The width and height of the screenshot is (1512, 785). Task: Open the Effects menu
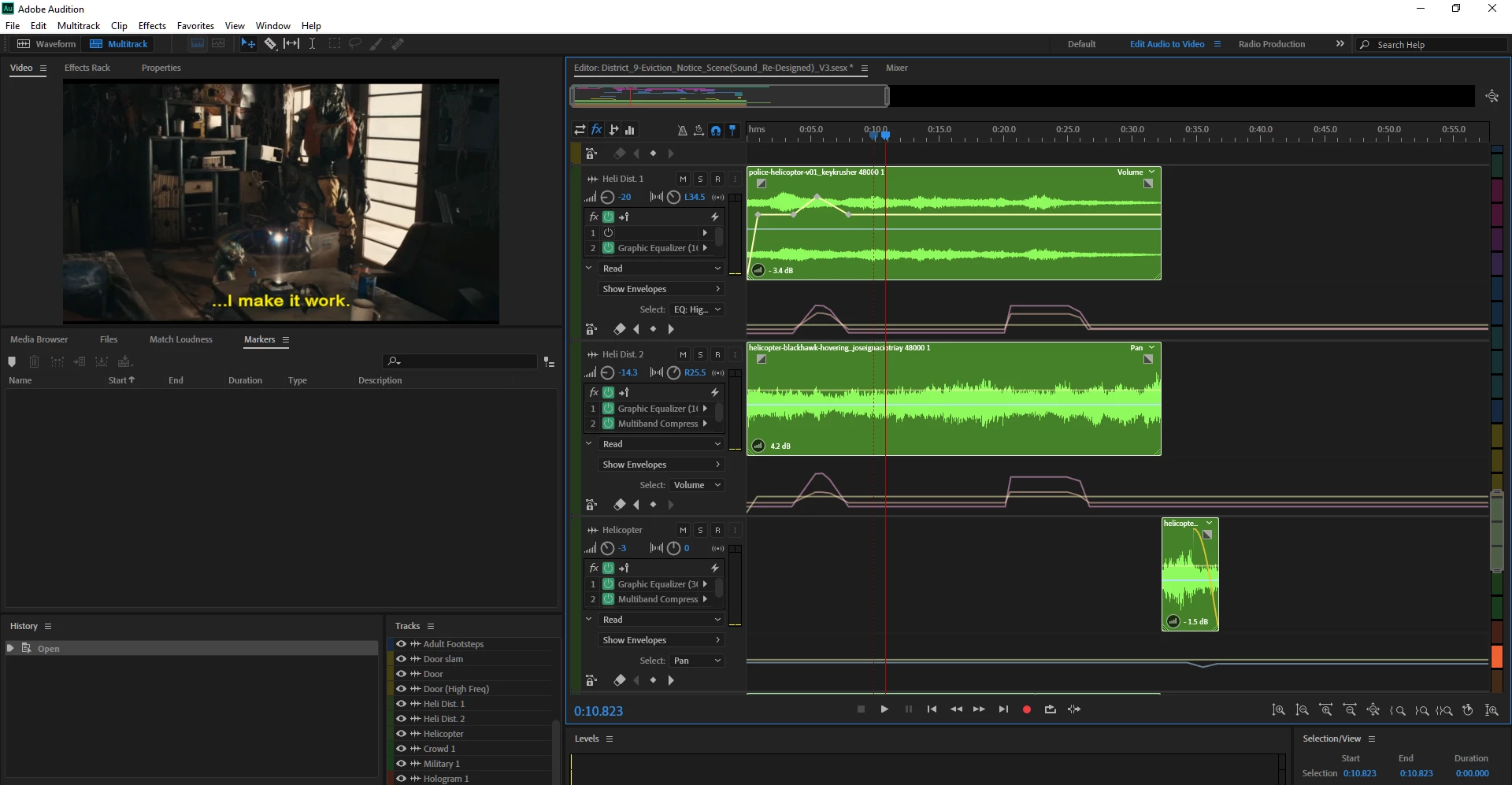152,26
